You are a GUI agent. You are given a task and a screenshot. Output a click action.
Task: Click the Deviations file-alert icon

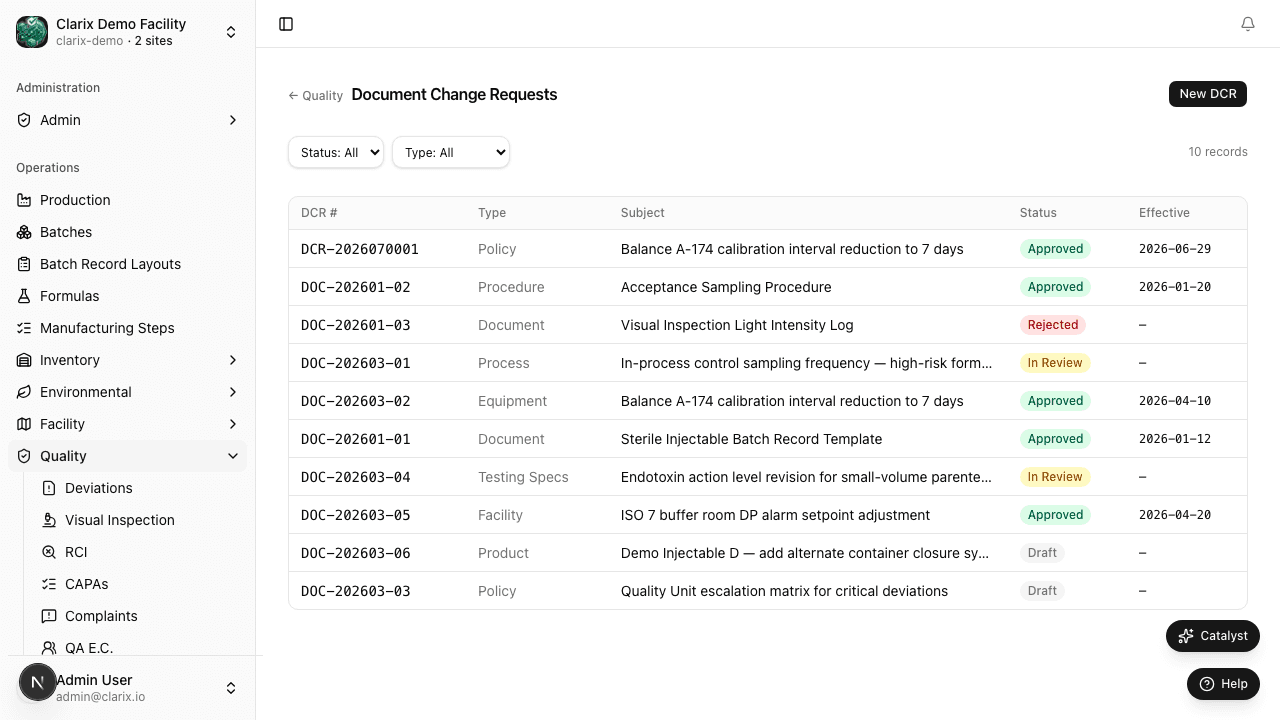[x=49, y=488]
